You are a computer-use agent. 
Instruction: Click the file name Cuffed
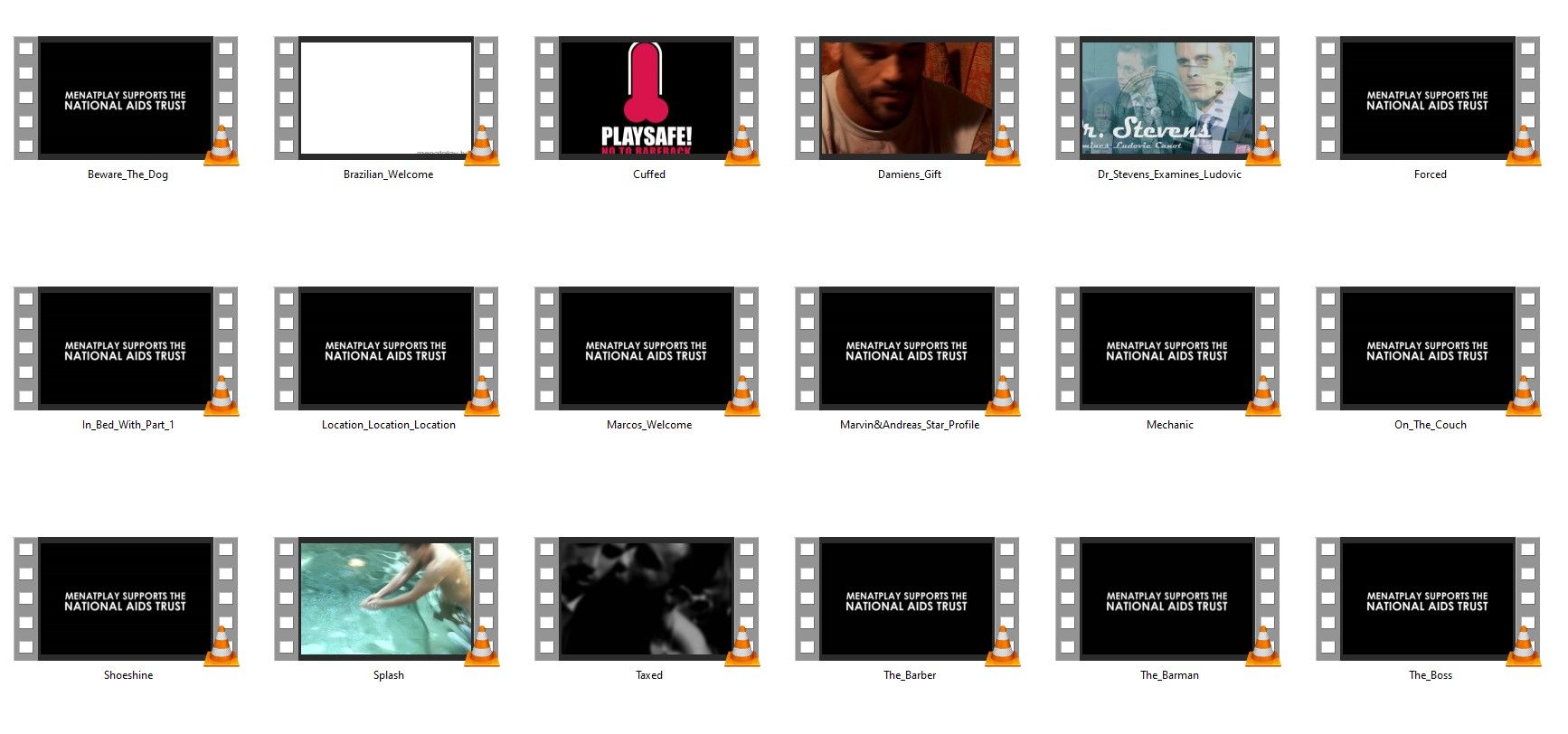click(649, 174)
